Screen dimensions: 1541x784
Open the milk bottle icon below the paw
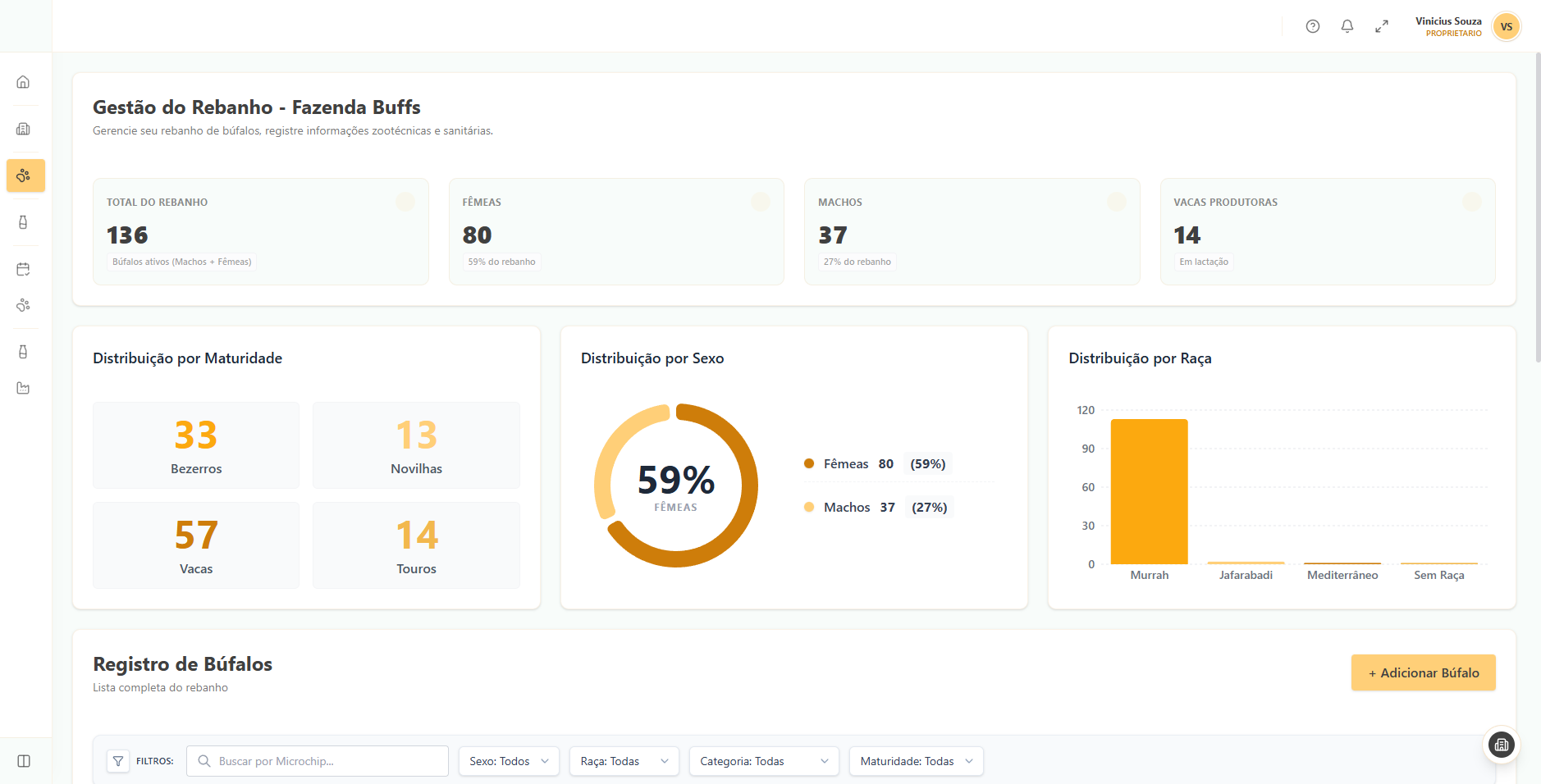click(x=25, y=221)
